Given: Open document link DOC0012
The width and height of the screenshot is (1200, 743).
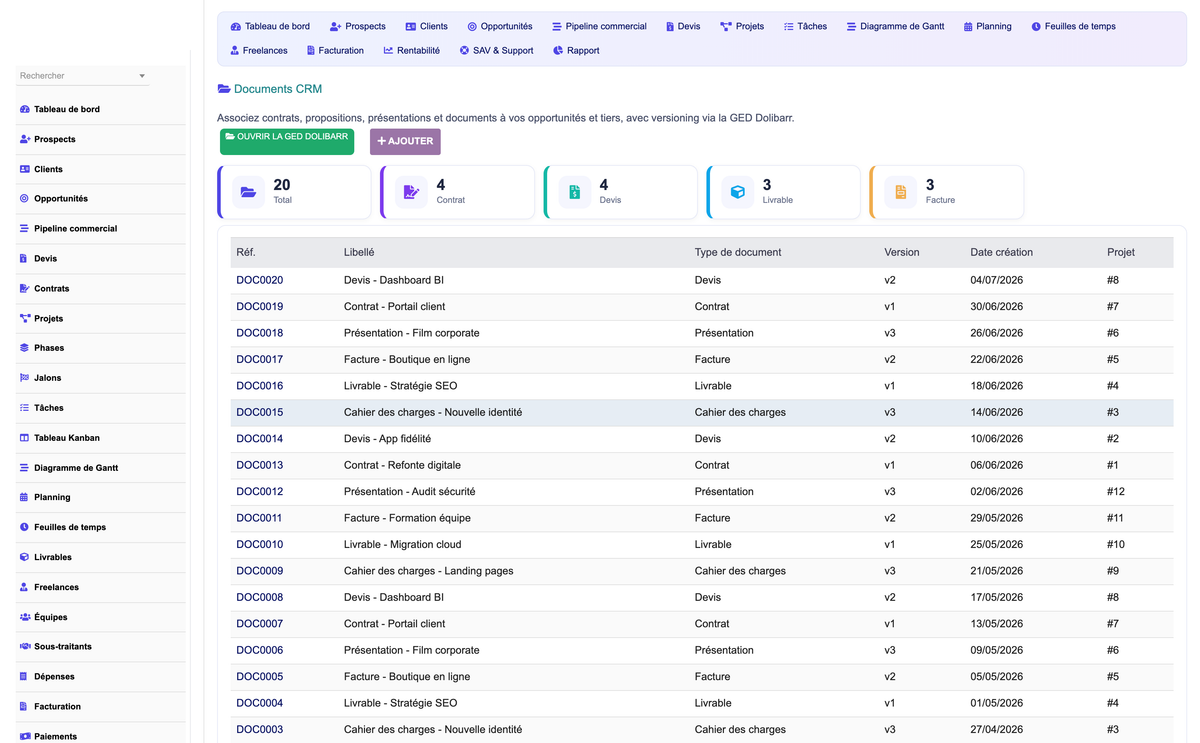Looking at the screenshot, I should click(x=259, y=491).
